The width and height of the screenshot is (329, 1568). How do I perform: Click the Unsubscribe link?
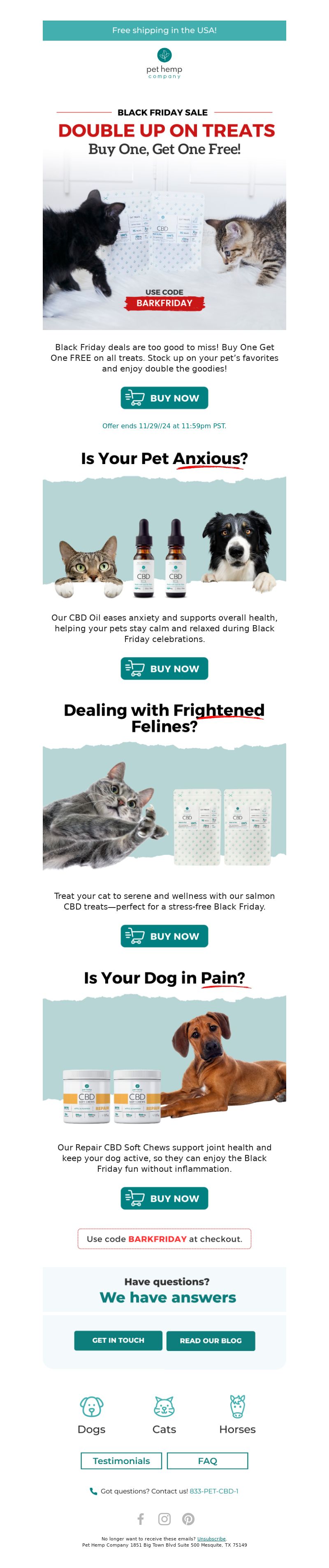[x=211, y=1539]
